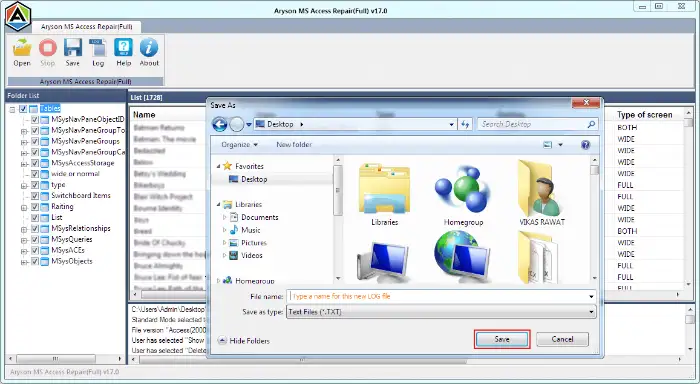Toggle the 'wide or normal' checkbox
Screen dimensions: 700x384
[x=35, y=174]
